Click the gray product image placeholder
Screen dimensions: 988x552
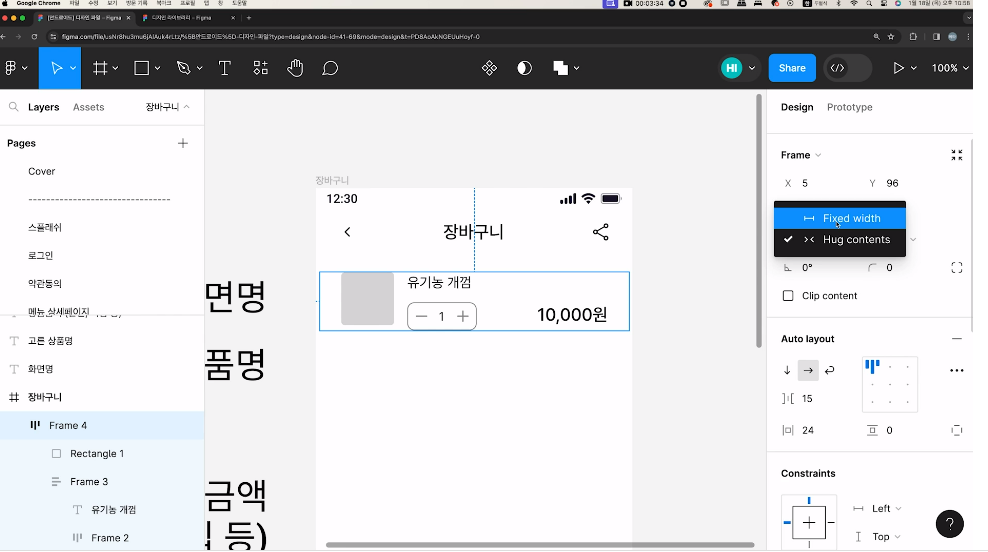point(367,299)
